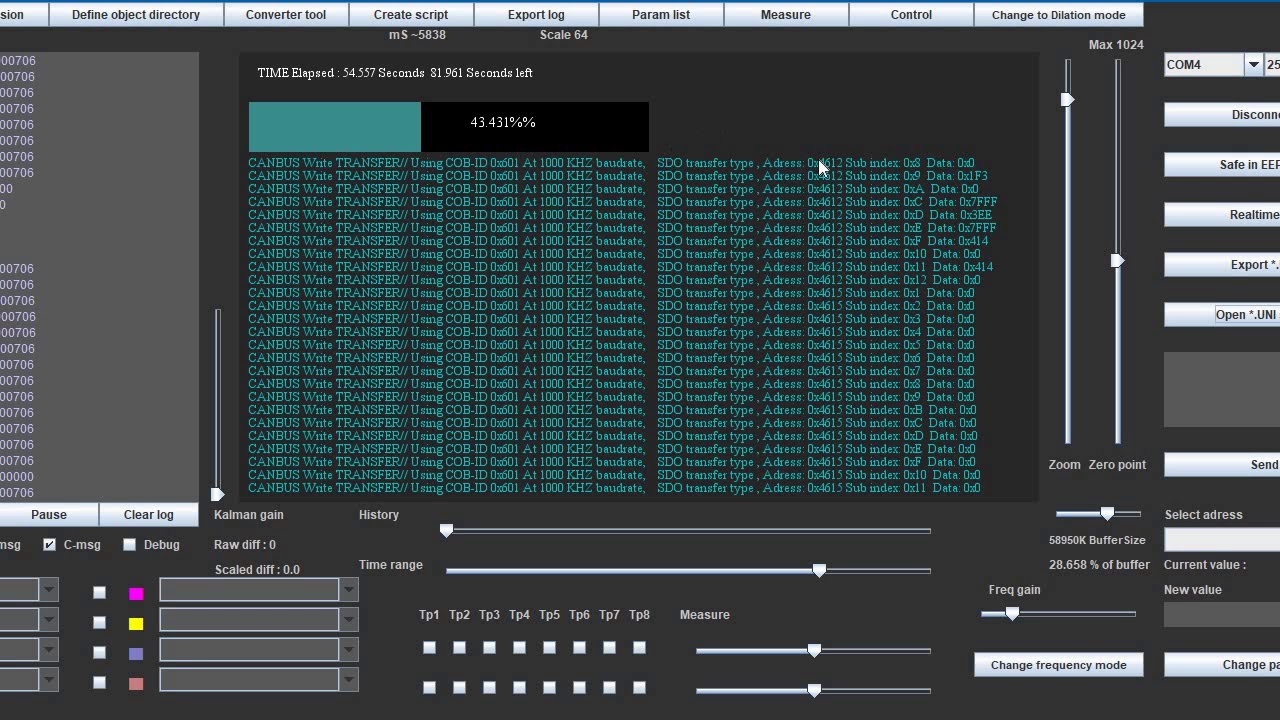Click the 'Scale 64' label
The width and height of the screenshot is (1280, 720).
[564, 35]
